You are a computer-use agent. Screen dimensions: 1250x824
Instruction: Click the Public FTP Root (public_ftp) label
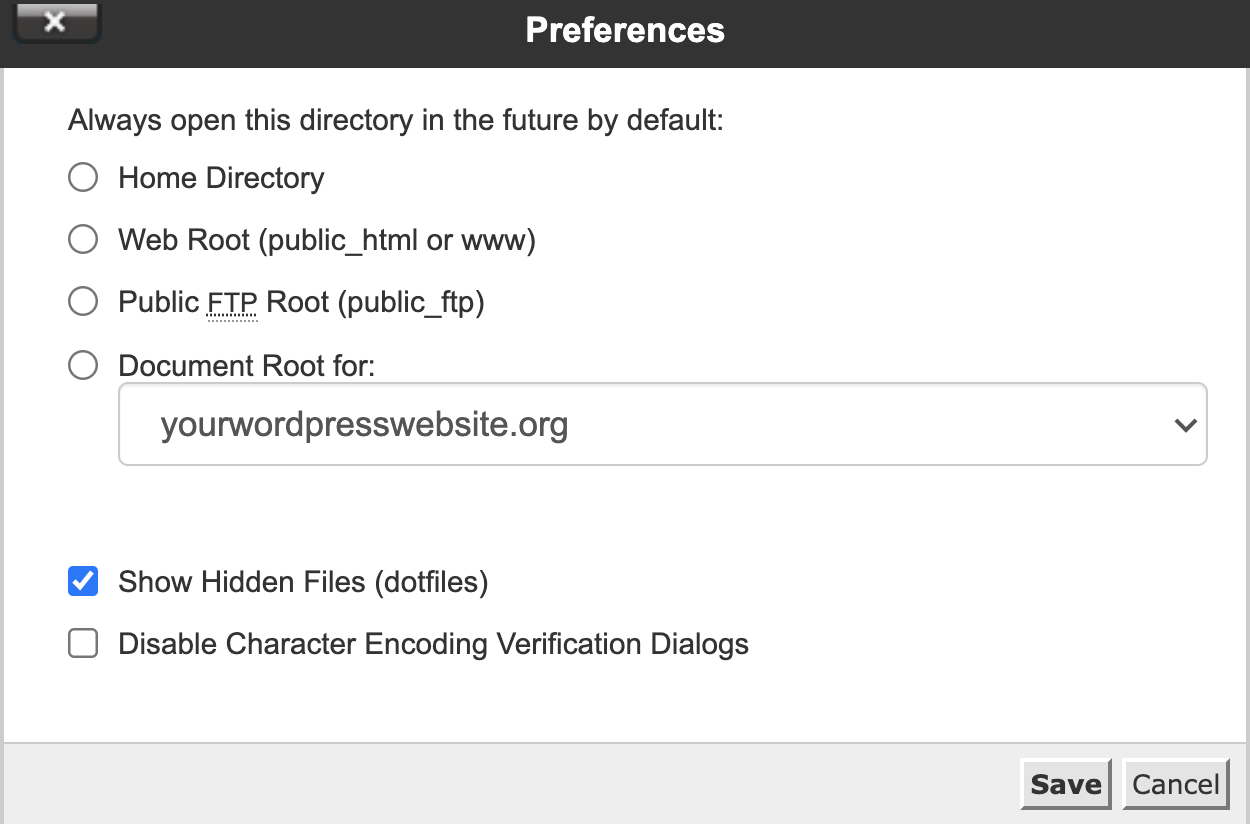[x=301, y=302]
